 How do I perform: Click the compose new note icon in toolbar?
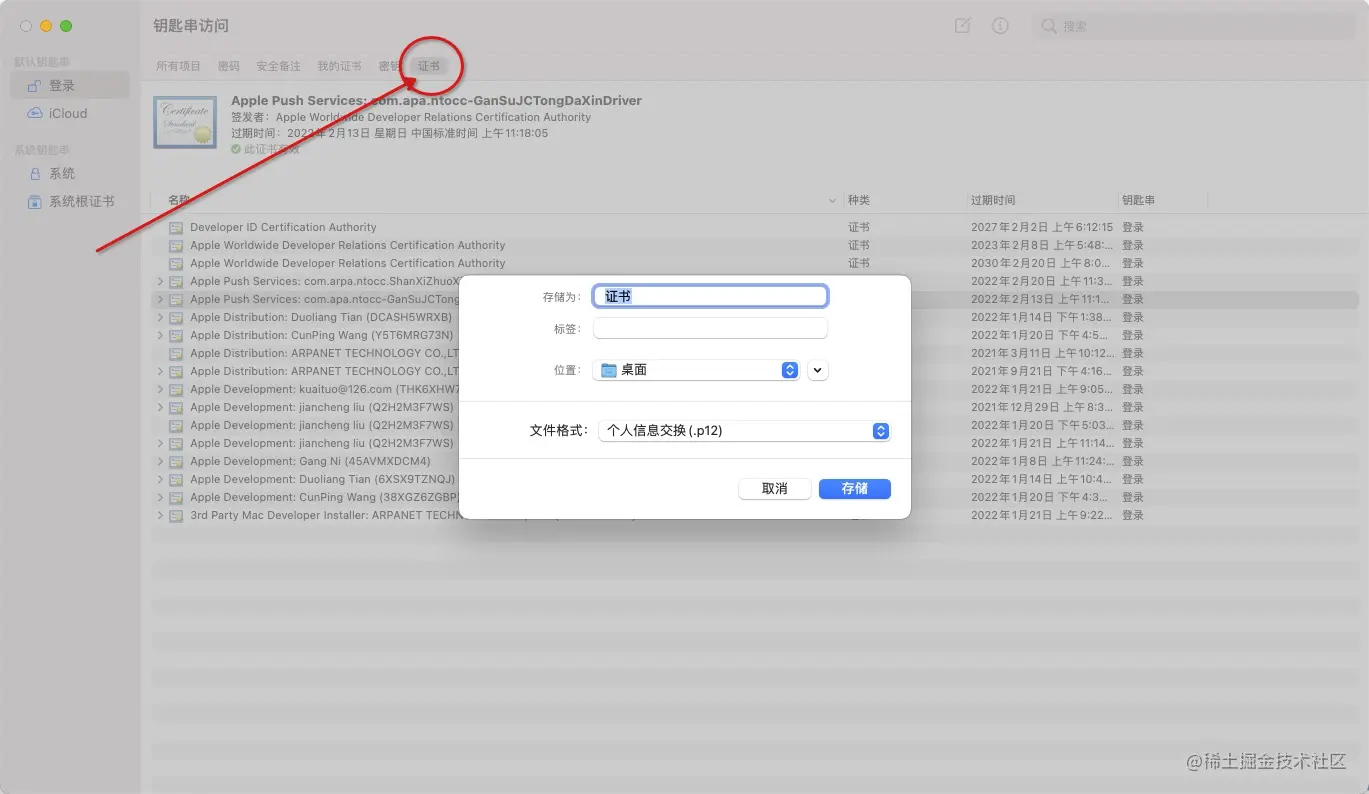point(963,26)
